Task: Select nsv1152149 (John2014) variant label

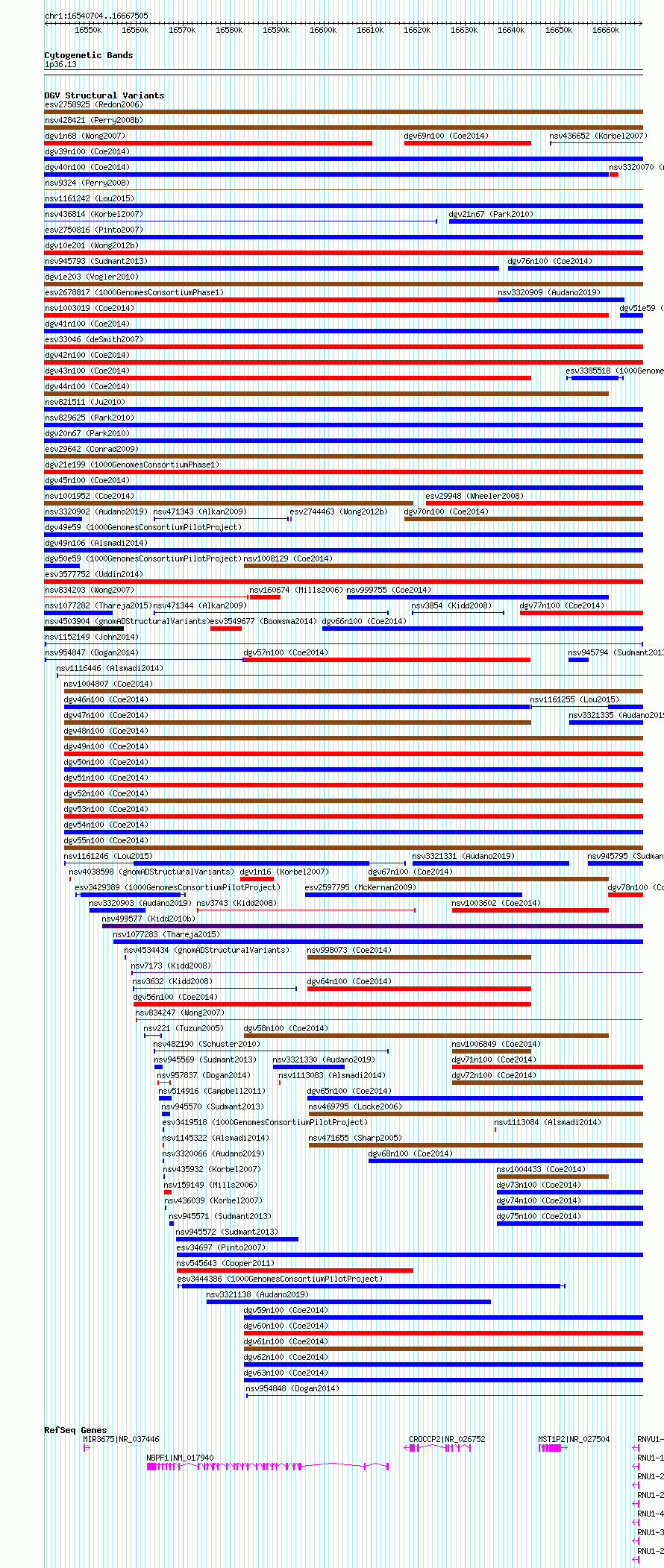Action: click(x=91, y=637)
